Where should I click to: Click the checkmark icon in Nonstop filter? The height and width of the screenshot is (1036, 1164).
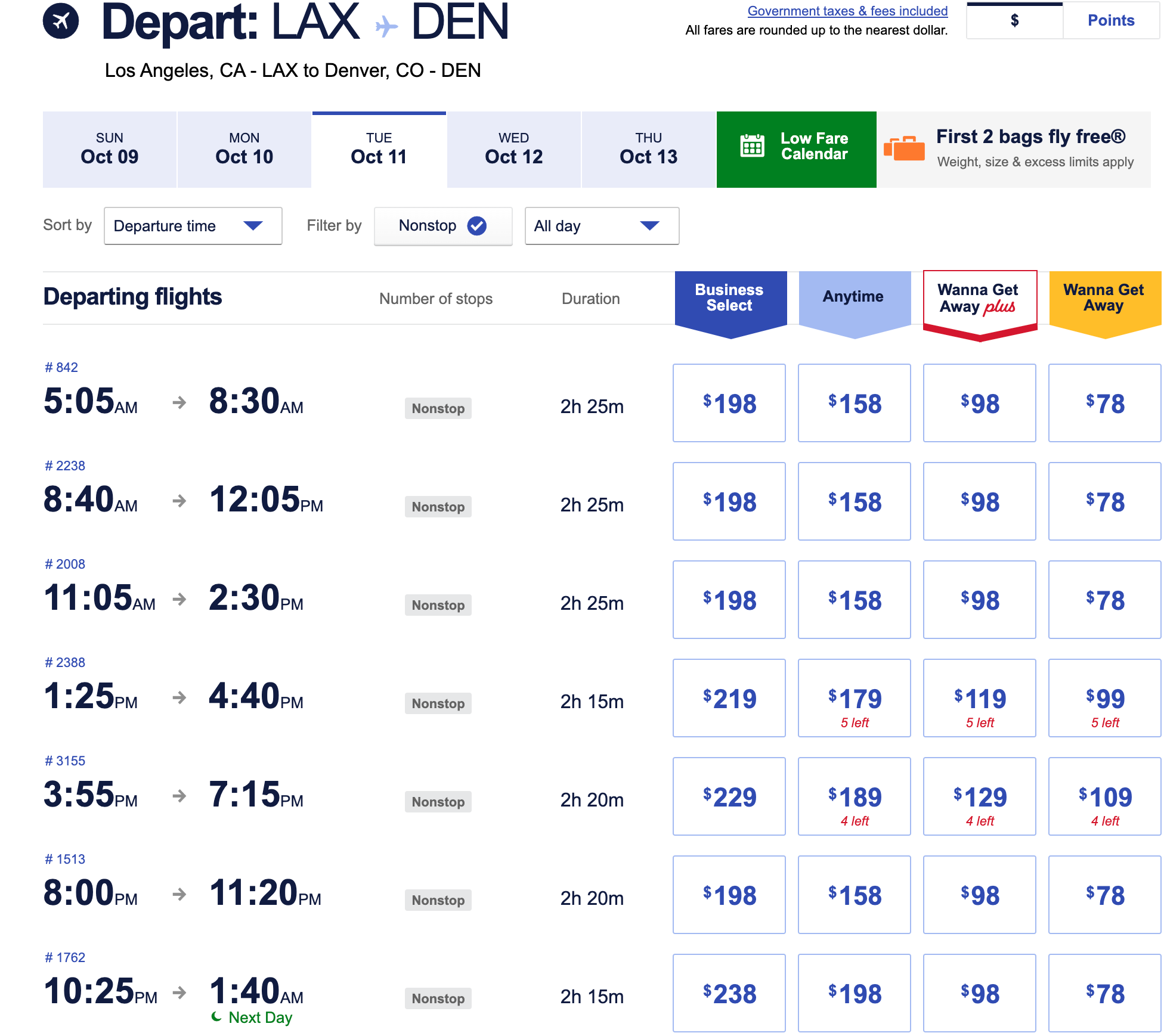[x=476, y=226]
